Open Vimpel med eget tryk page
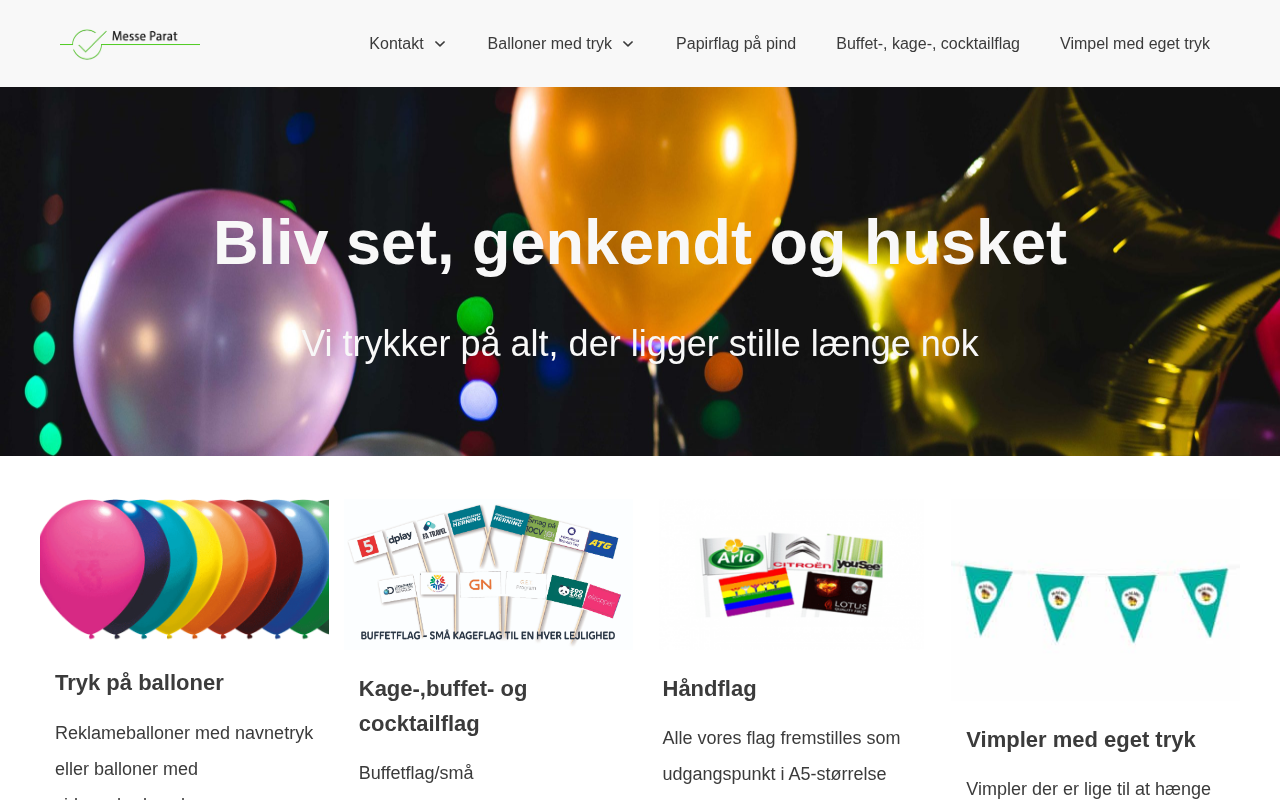The image size is (1280, 800). [1135, 44]
